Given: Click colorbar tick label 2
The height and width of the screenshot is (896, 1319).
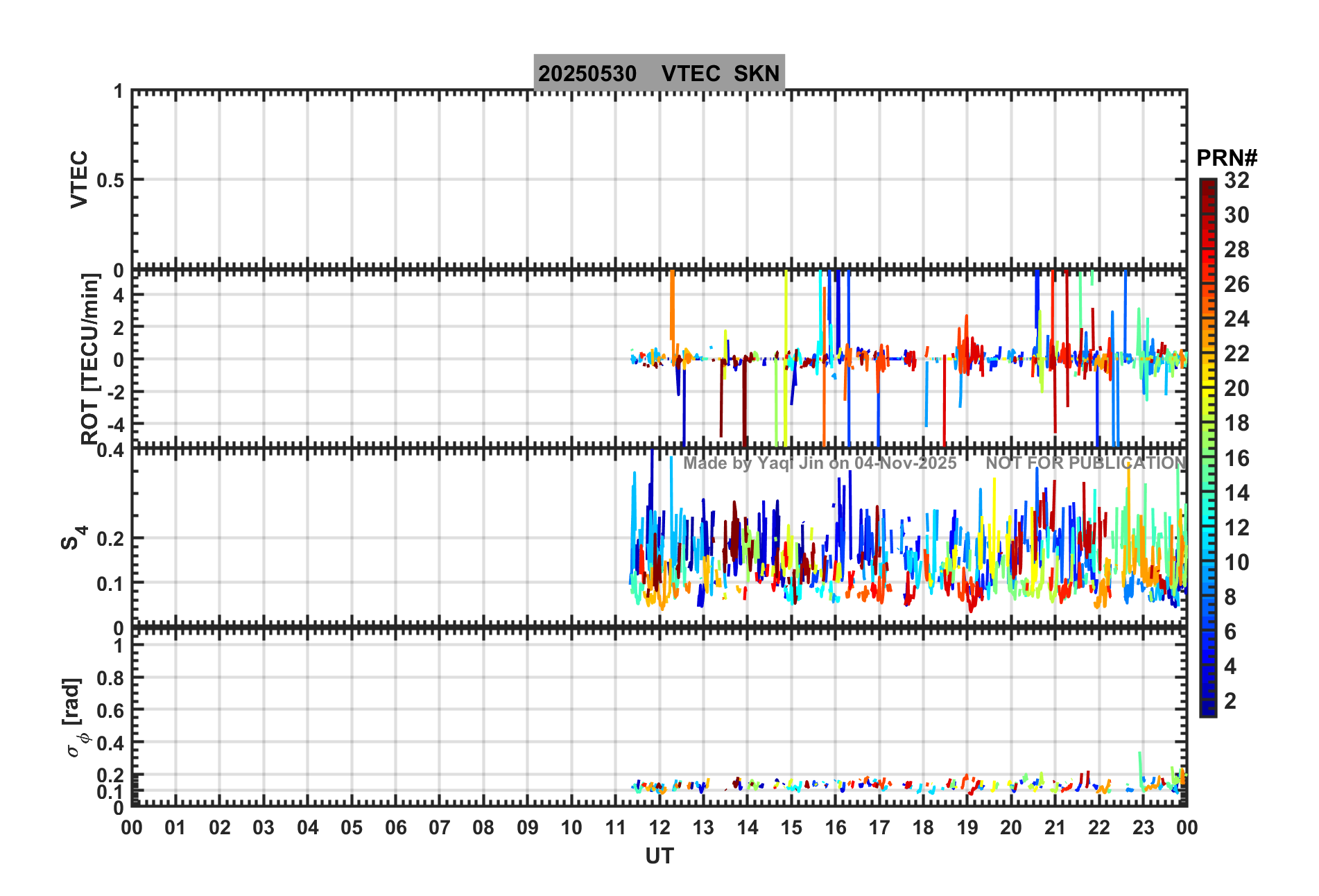Looking at the screenshot, I should [x=1230, y=701].
